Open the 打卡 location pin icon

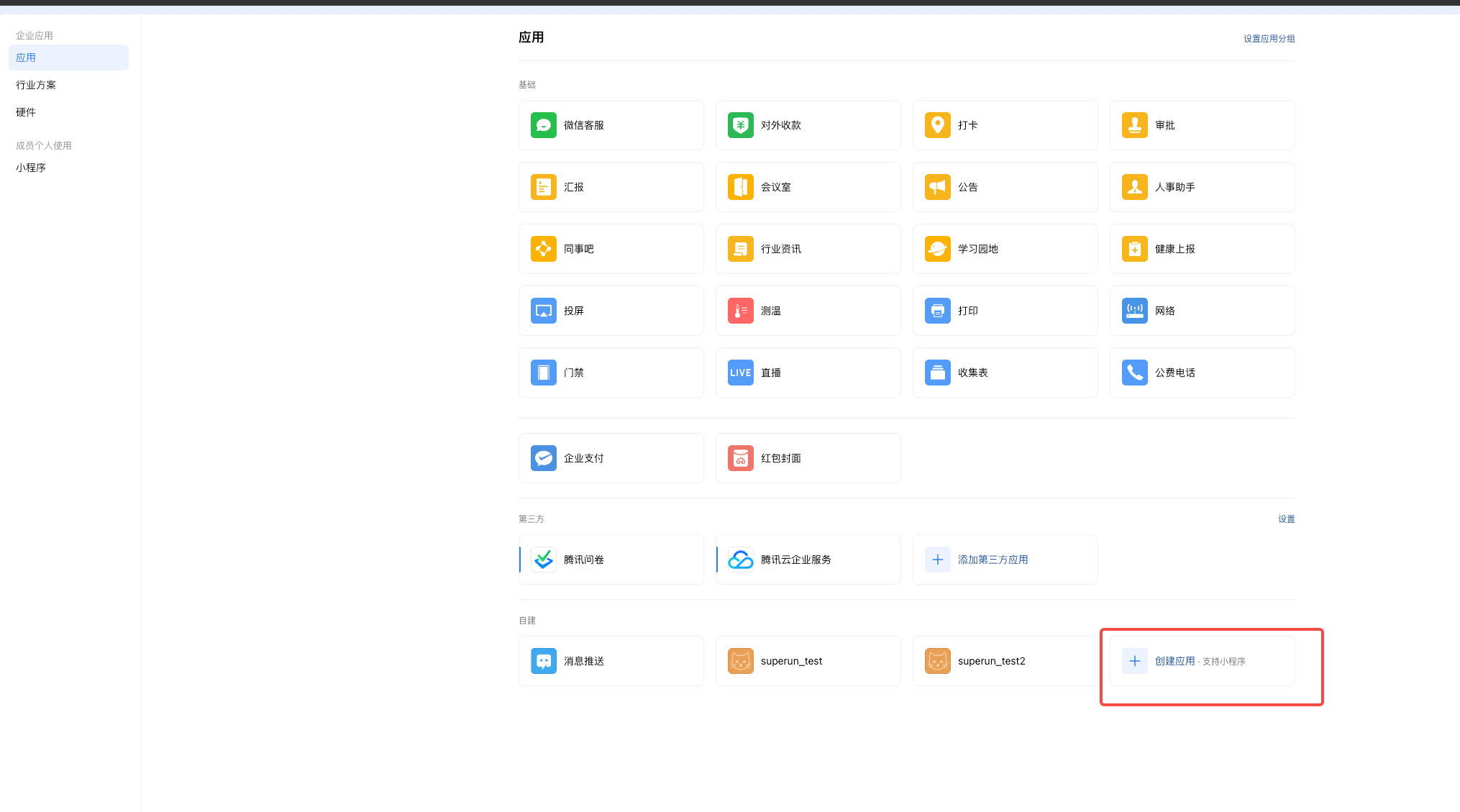(x=937, y=125)
